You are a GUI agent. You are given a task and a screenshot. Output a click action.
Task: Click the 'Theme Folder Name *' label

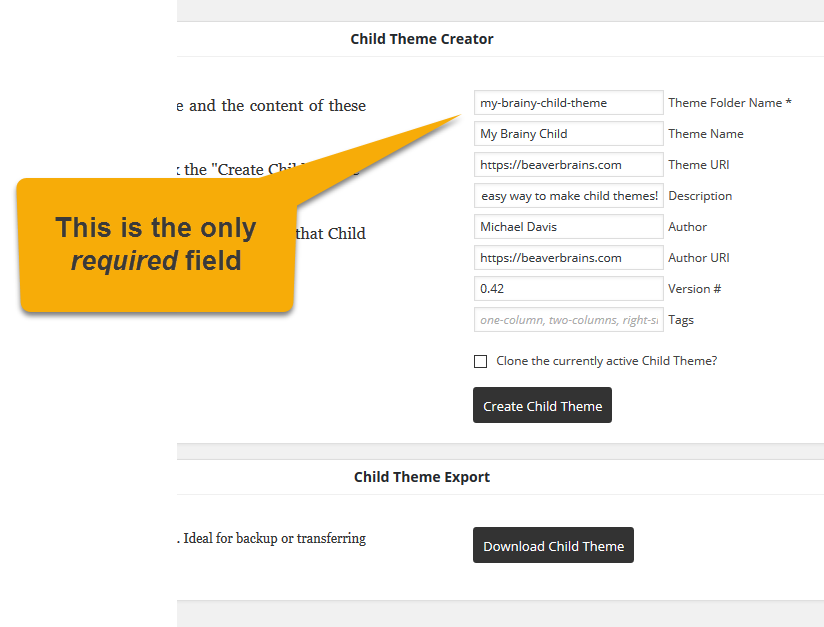(729, 103)
